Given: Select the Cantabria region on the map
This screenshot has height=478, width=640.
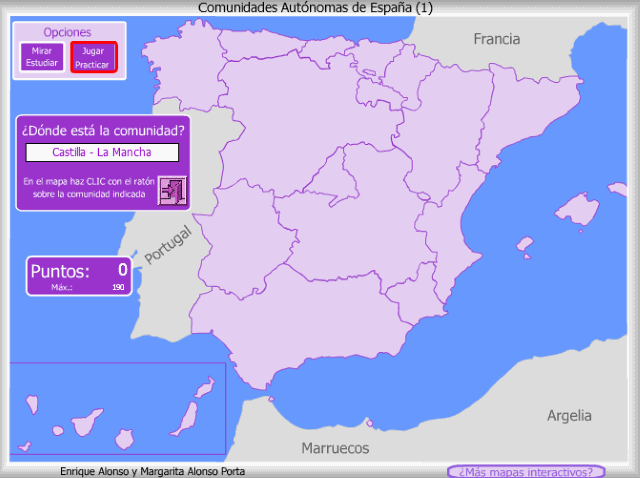Looking at the screenshot, I should (327, 51).
